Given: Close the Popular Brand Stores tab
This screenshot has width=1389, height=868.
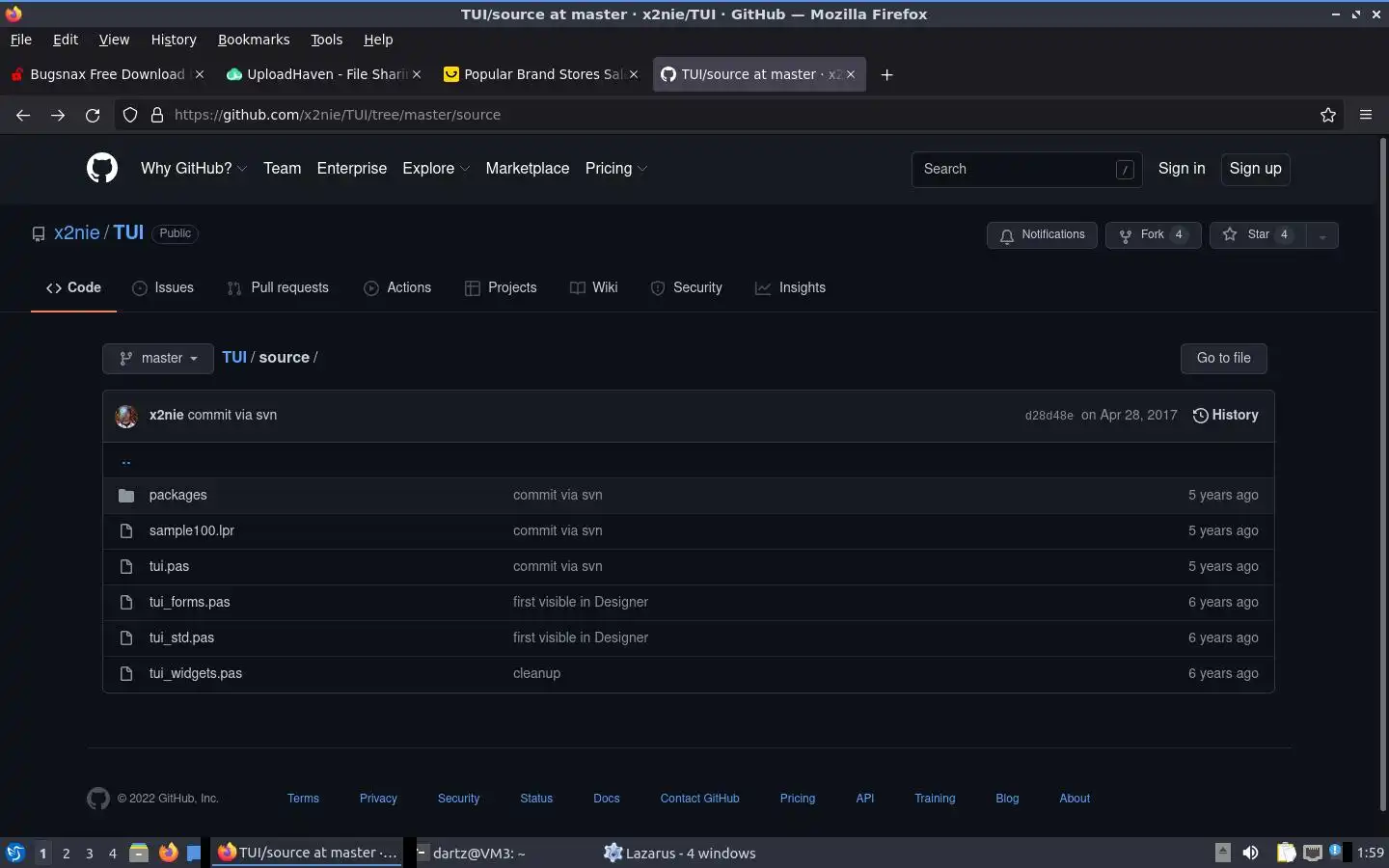Looking at the screenshot, I should 634,74.
